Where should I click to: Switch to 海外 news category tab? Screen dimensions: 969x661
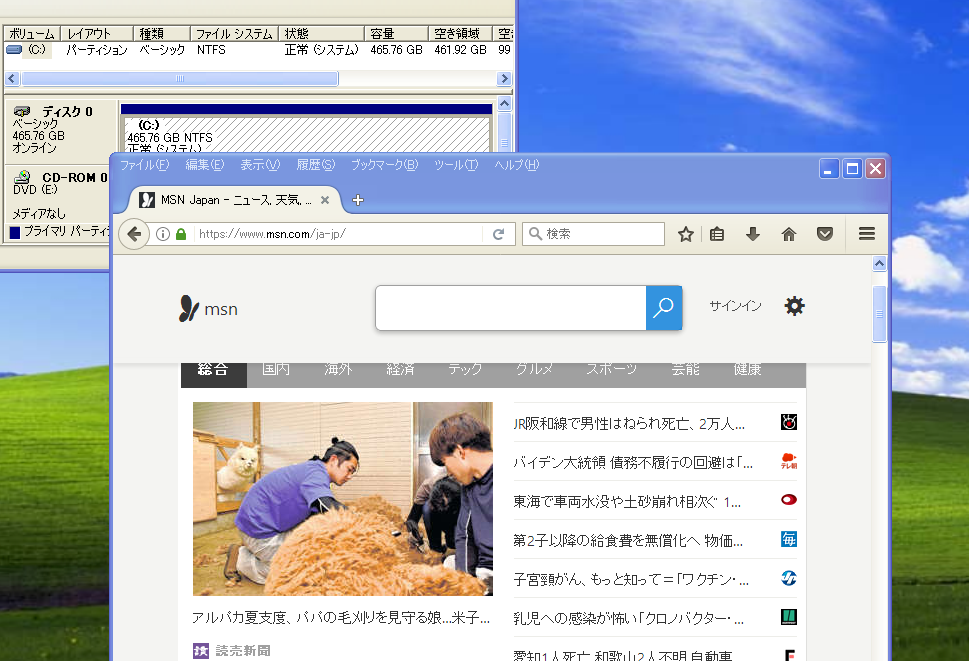tap(338, 370)
